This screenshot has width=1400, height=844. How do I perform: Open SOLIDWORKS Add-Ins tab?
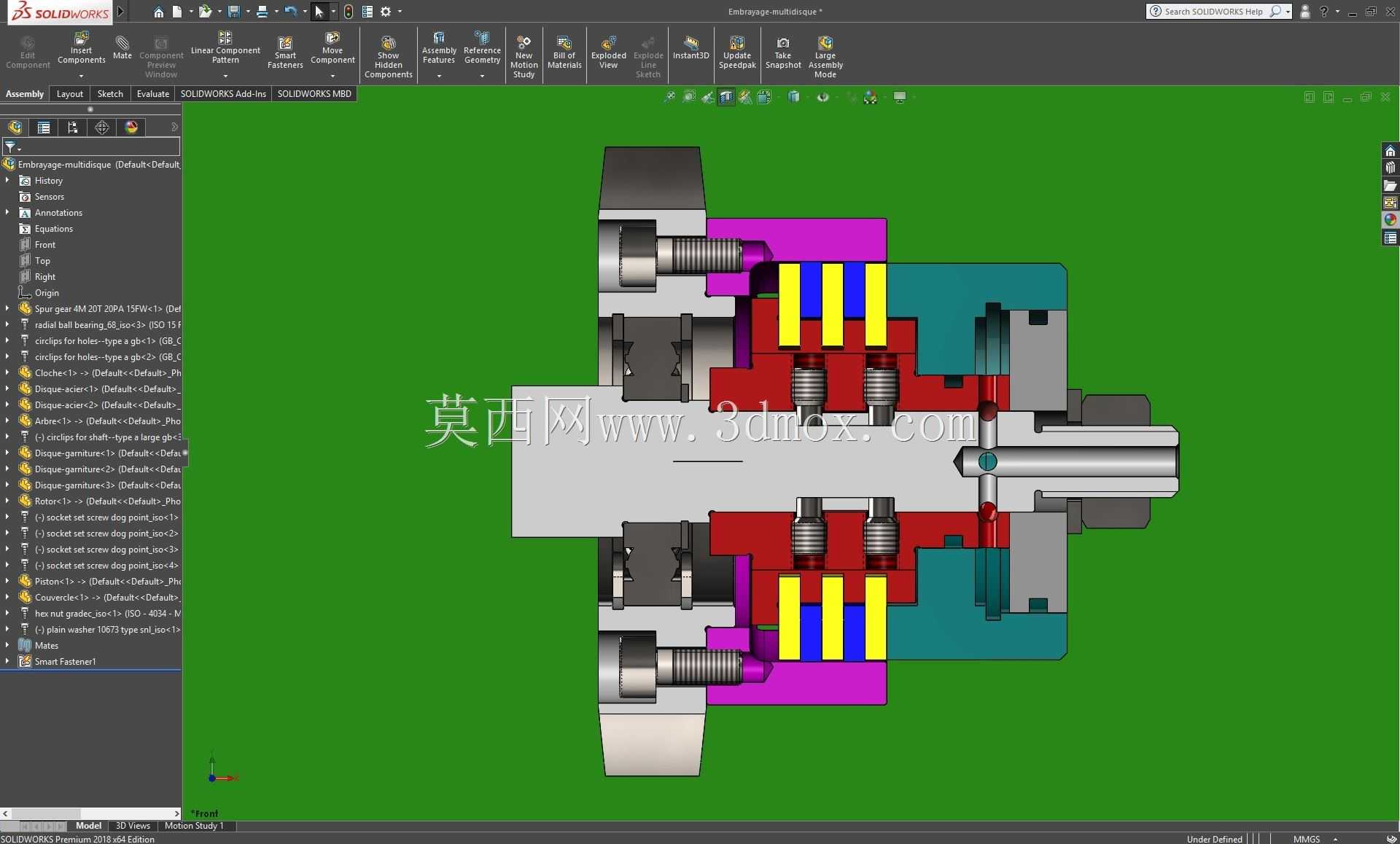[x=223, y=94]
